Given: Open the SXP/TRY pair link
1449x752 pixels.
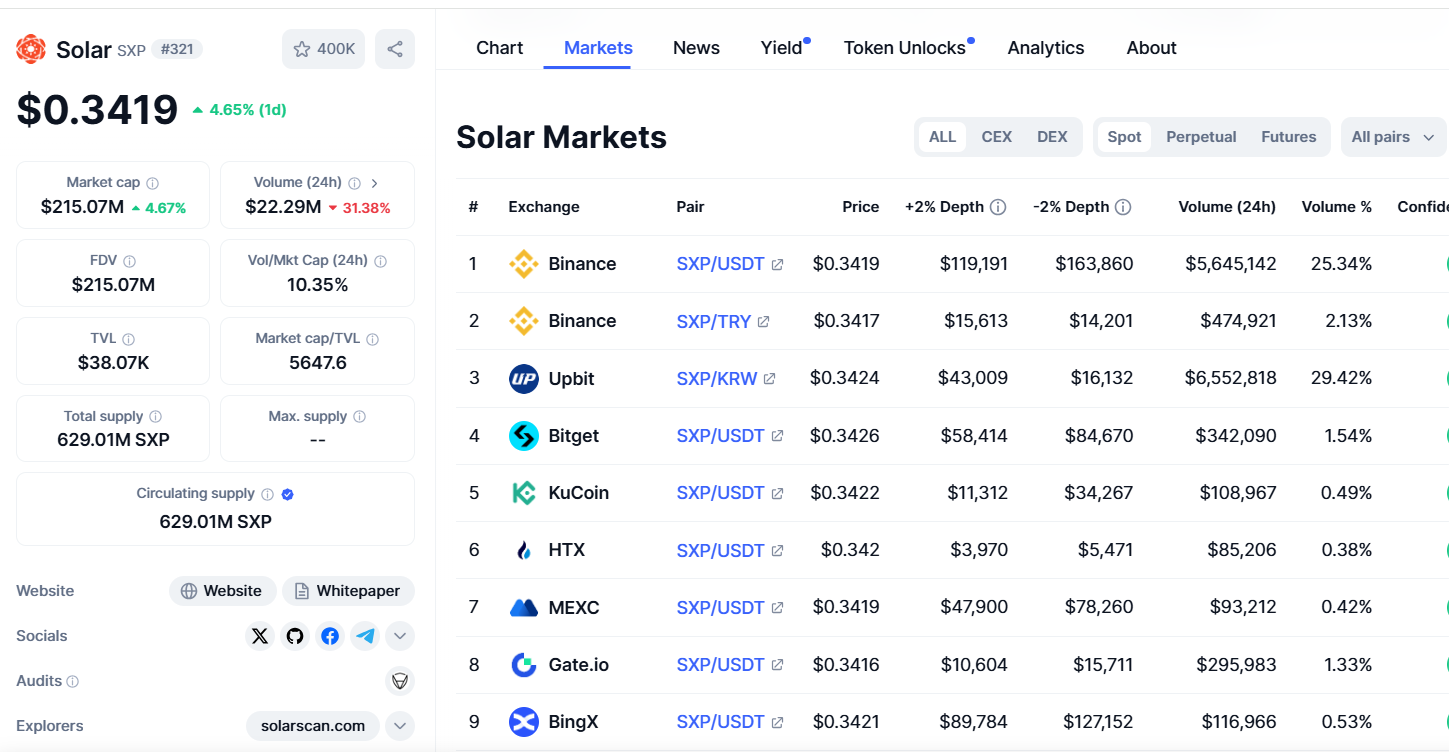Looking at the screenshot, I should pos(723,321).
